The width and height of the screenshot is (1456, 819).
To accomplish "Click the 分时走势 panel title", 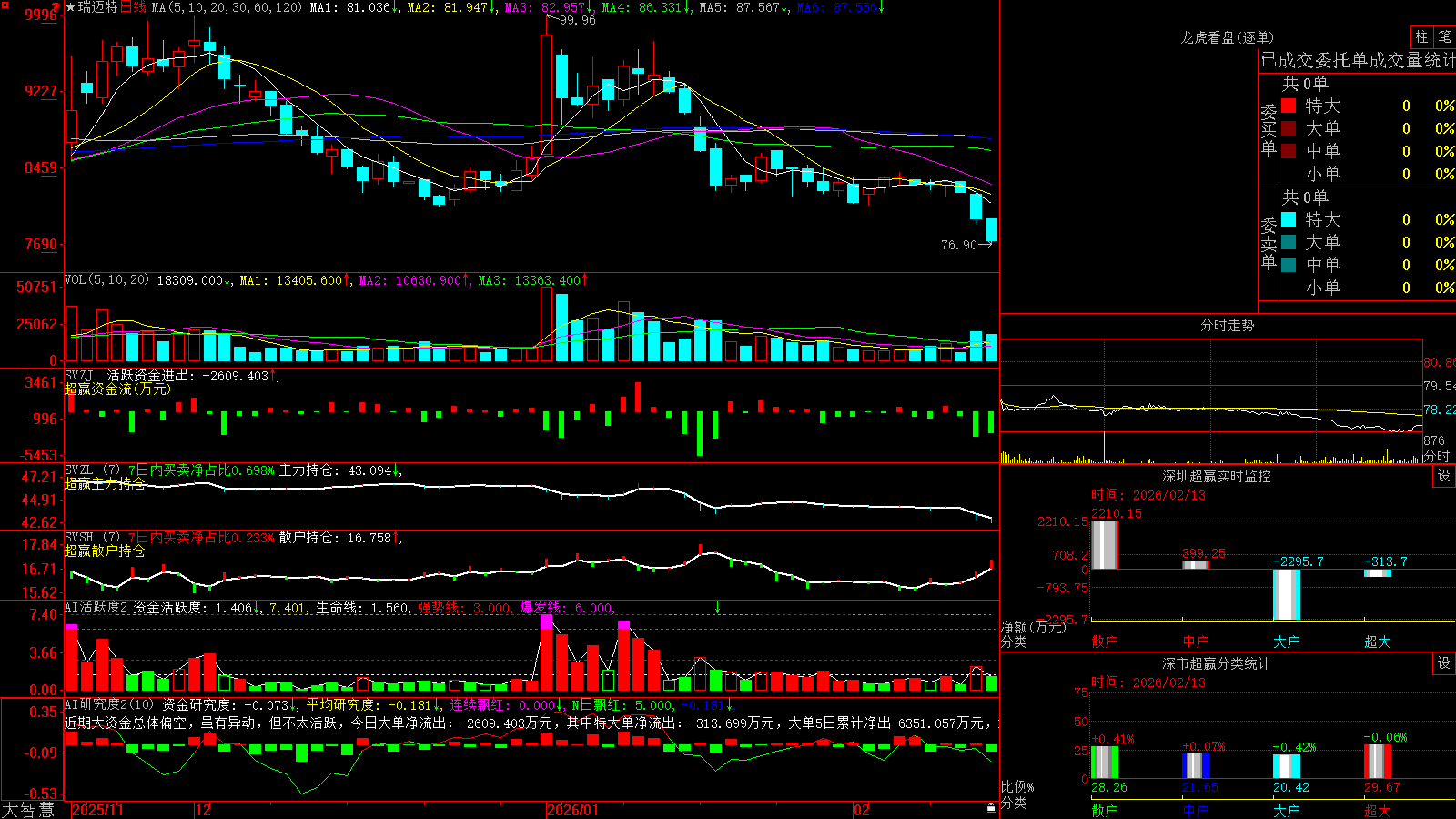I will click(x=1227, y=325).
